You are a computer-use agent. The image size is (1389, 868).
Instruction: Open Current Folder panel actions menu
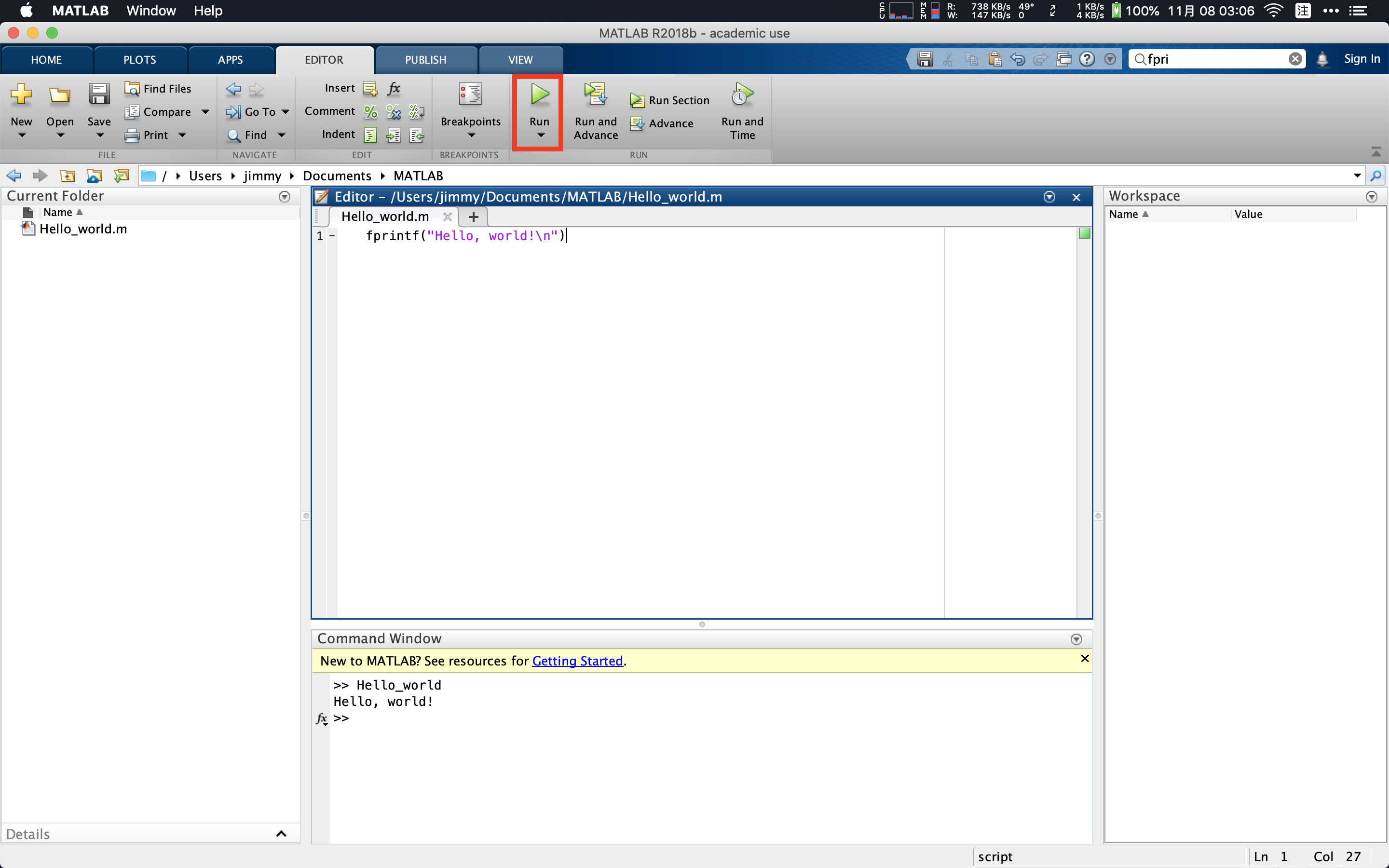click(284, 197)
